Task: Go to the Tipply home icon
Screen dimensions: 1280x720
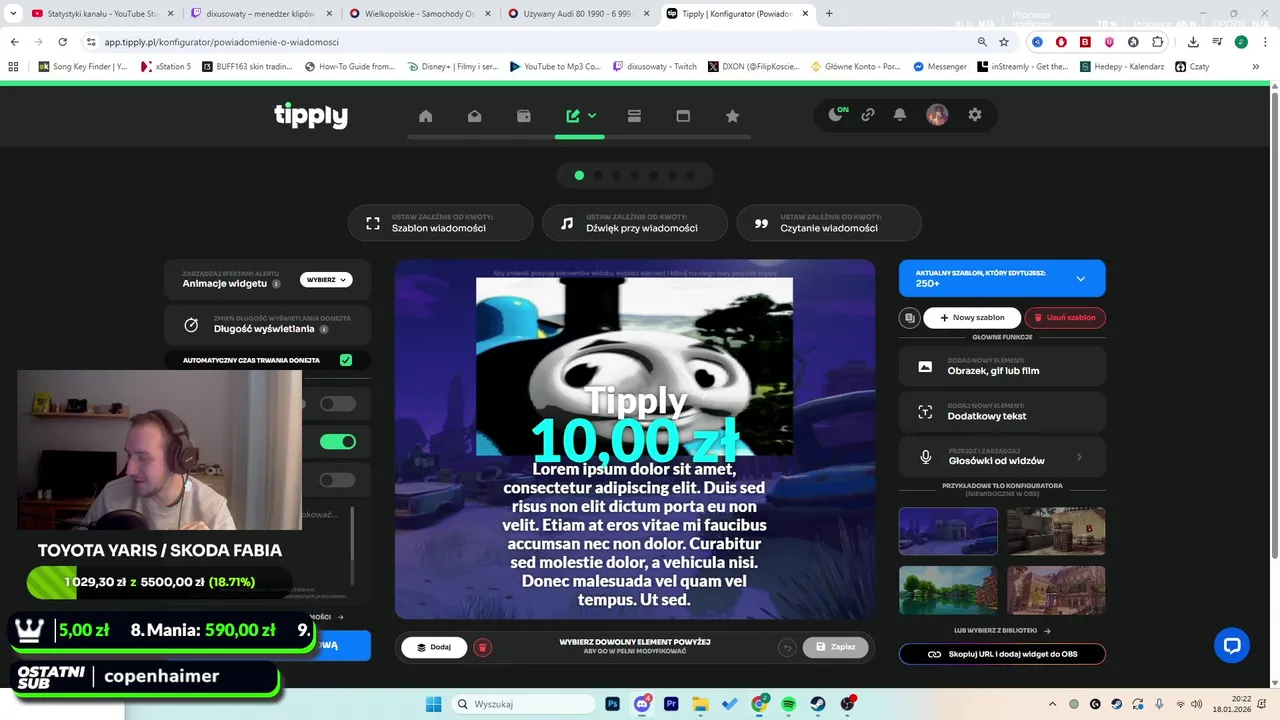Action: tap(425, 116)
